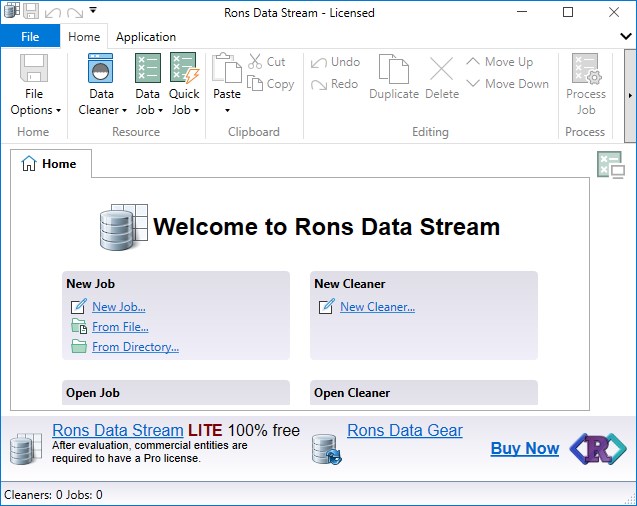The image size is (637, 506).
Task: Expand the Data Cleaner dropdown arrow
Action: [124, 110]
